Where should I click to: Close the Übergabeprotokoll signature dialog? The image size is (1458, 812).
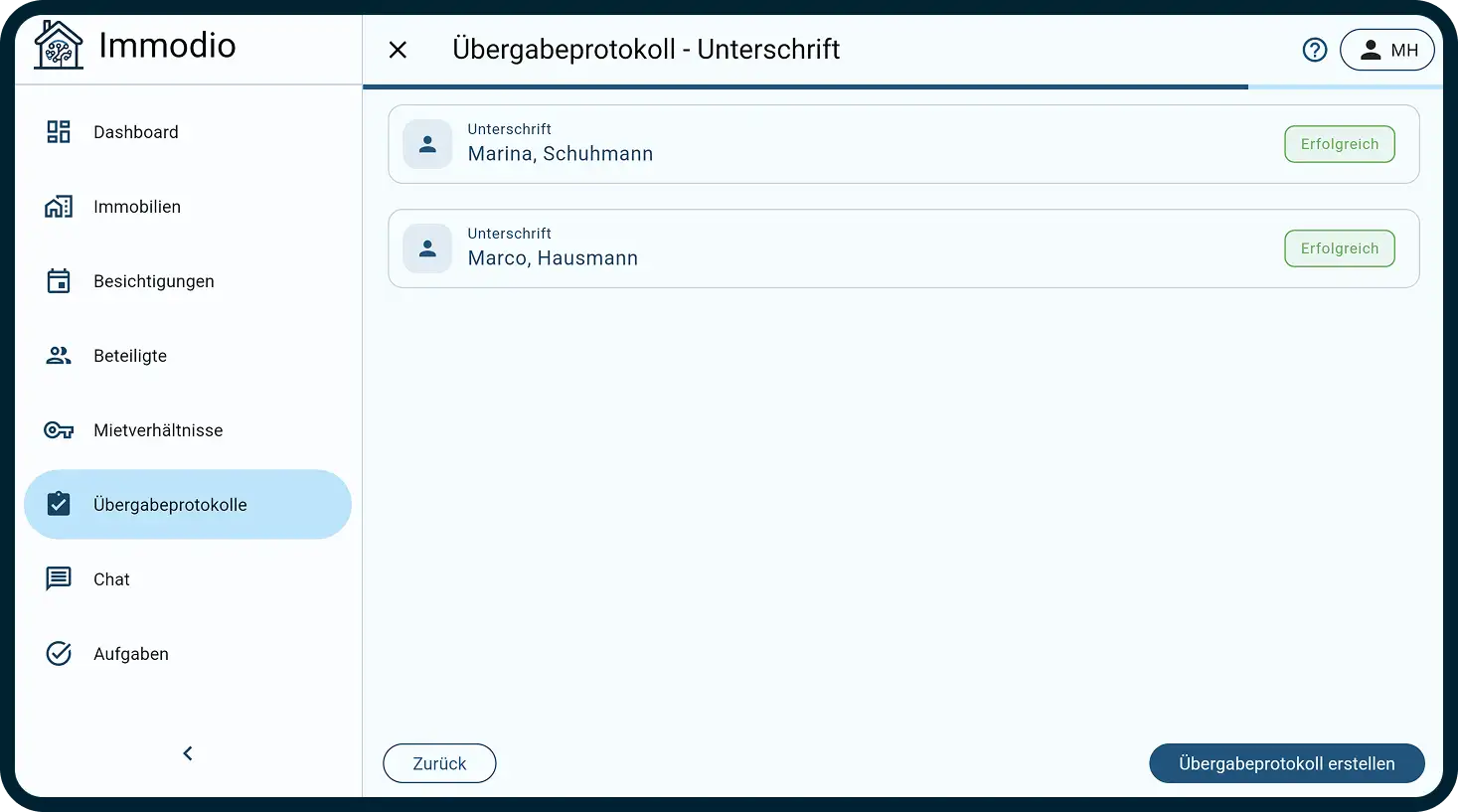(398, 50)
